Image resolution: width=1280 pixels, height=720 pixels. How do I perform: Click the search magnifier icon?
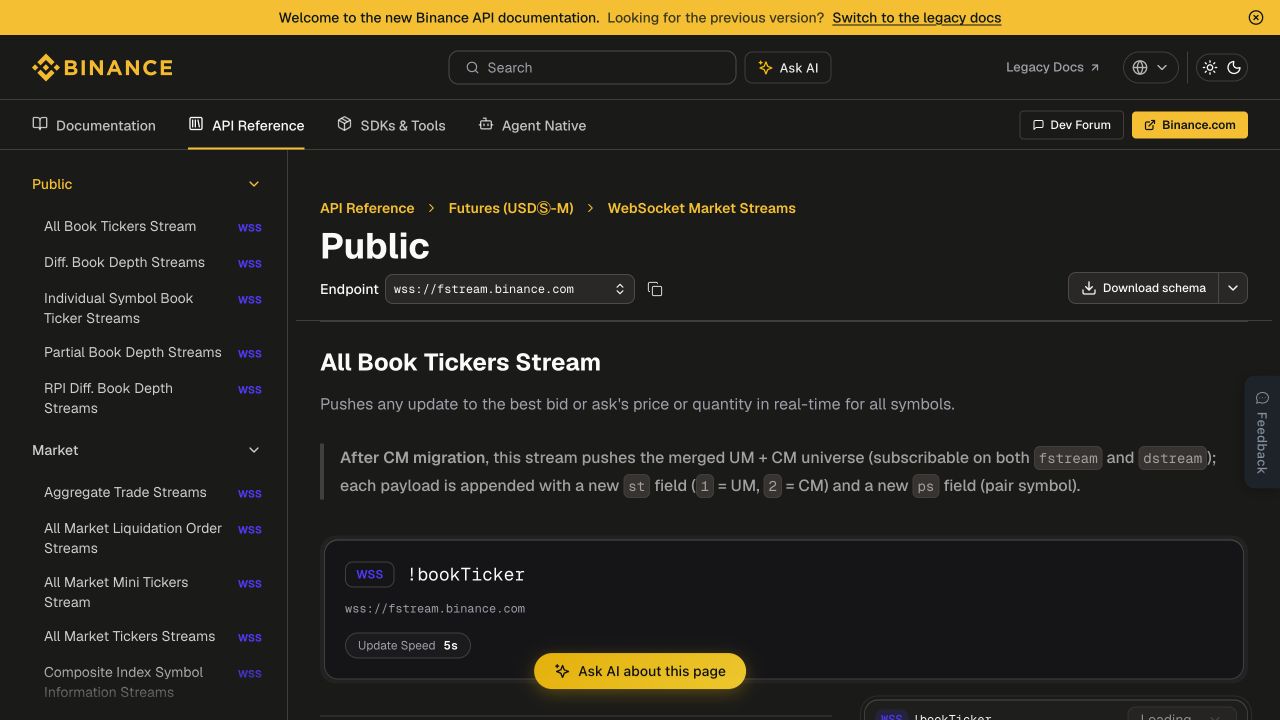(x=472, y=68)
